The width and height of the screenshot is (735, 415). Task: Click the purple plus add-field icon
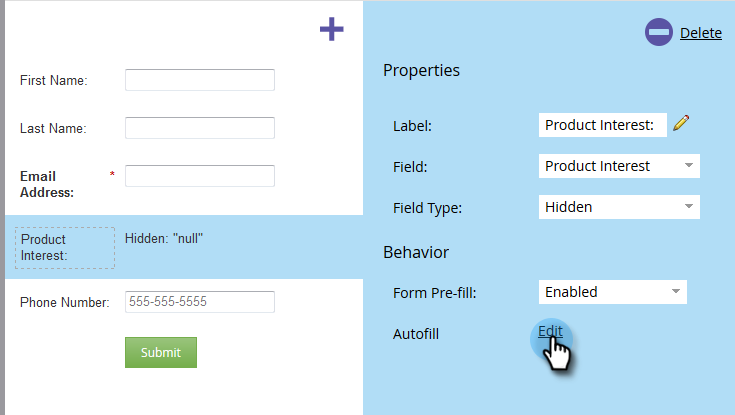(331, 29)
